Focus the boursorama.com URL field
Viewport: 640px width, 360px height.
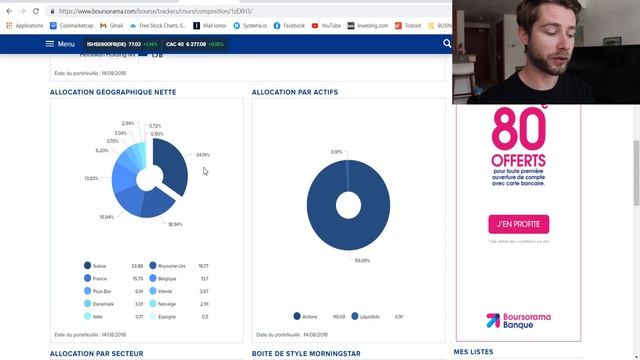click(156, 11)
